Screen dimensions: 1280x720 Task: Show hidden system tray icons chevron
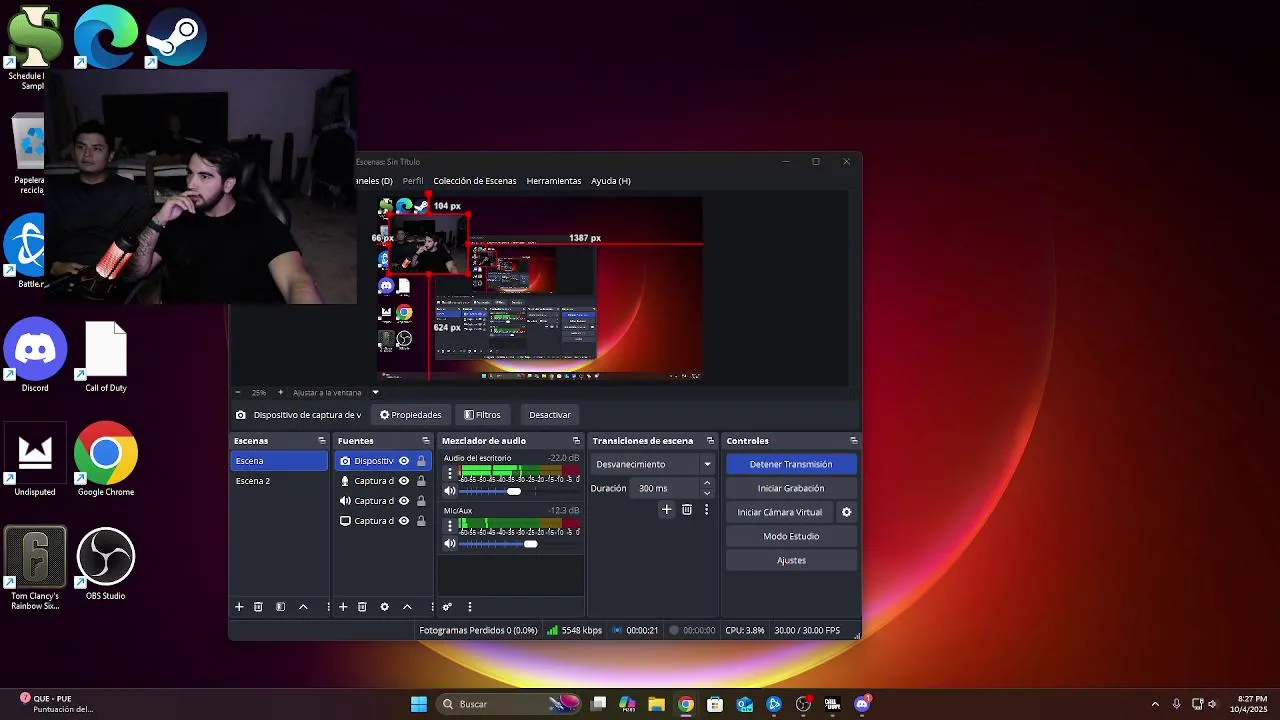coord(1155,704)
